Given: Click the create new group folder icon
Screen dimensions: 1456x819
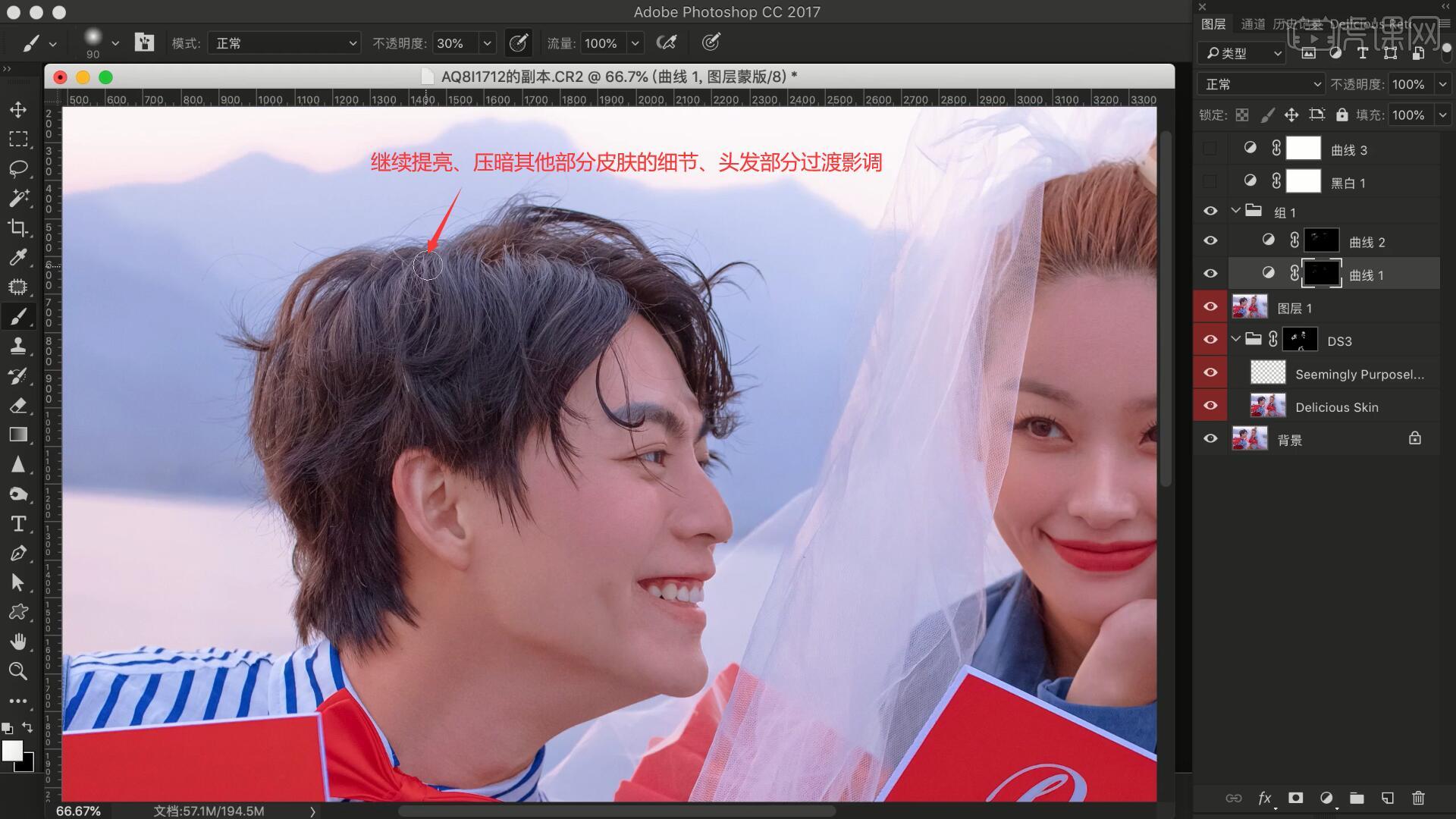Looking at the screenshot, I should (1357, 798).
